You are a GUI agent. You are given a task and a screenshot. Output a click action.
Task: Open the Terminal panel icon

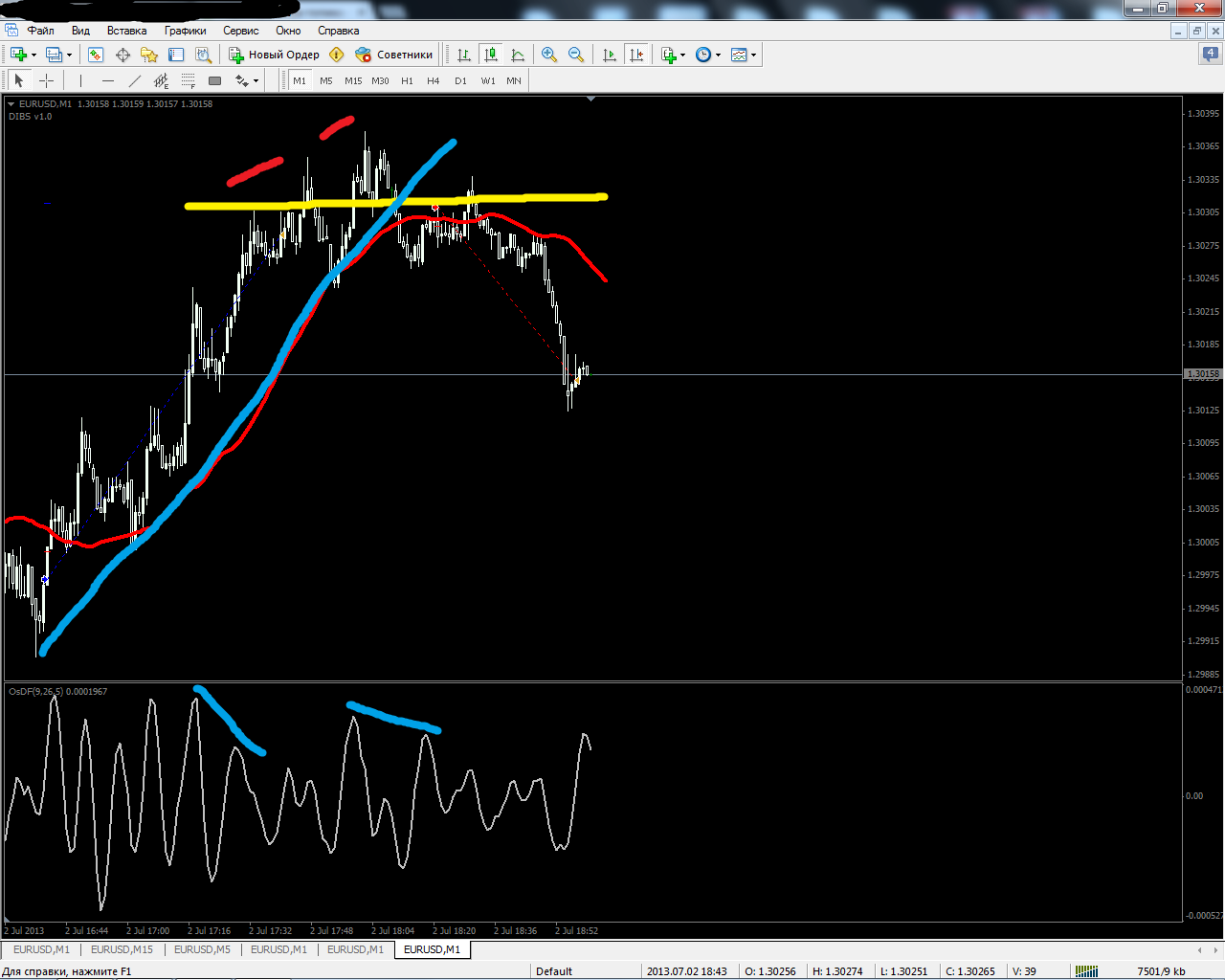(x=175, y=55)
